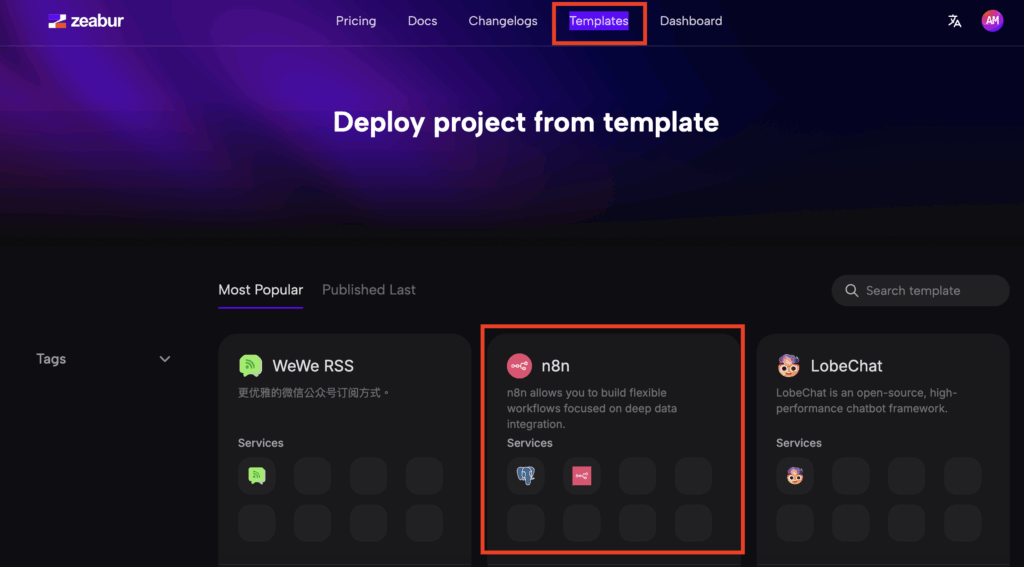Select the PostgreSQL elephant service icon
Screen dimensions: 1024x567
(526, 476)
